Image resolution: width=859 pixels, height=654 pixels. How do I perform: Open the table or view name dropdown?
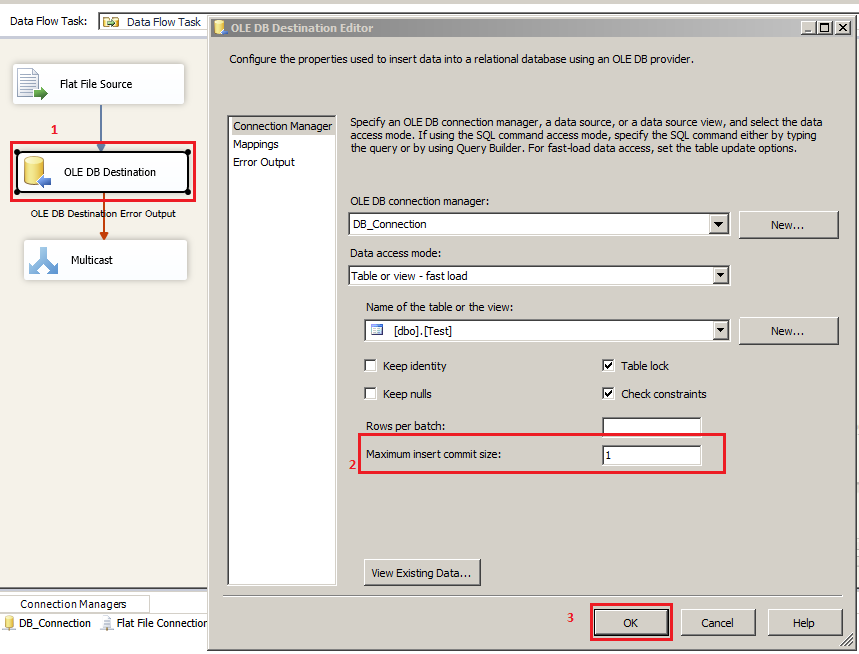point(723,331)
